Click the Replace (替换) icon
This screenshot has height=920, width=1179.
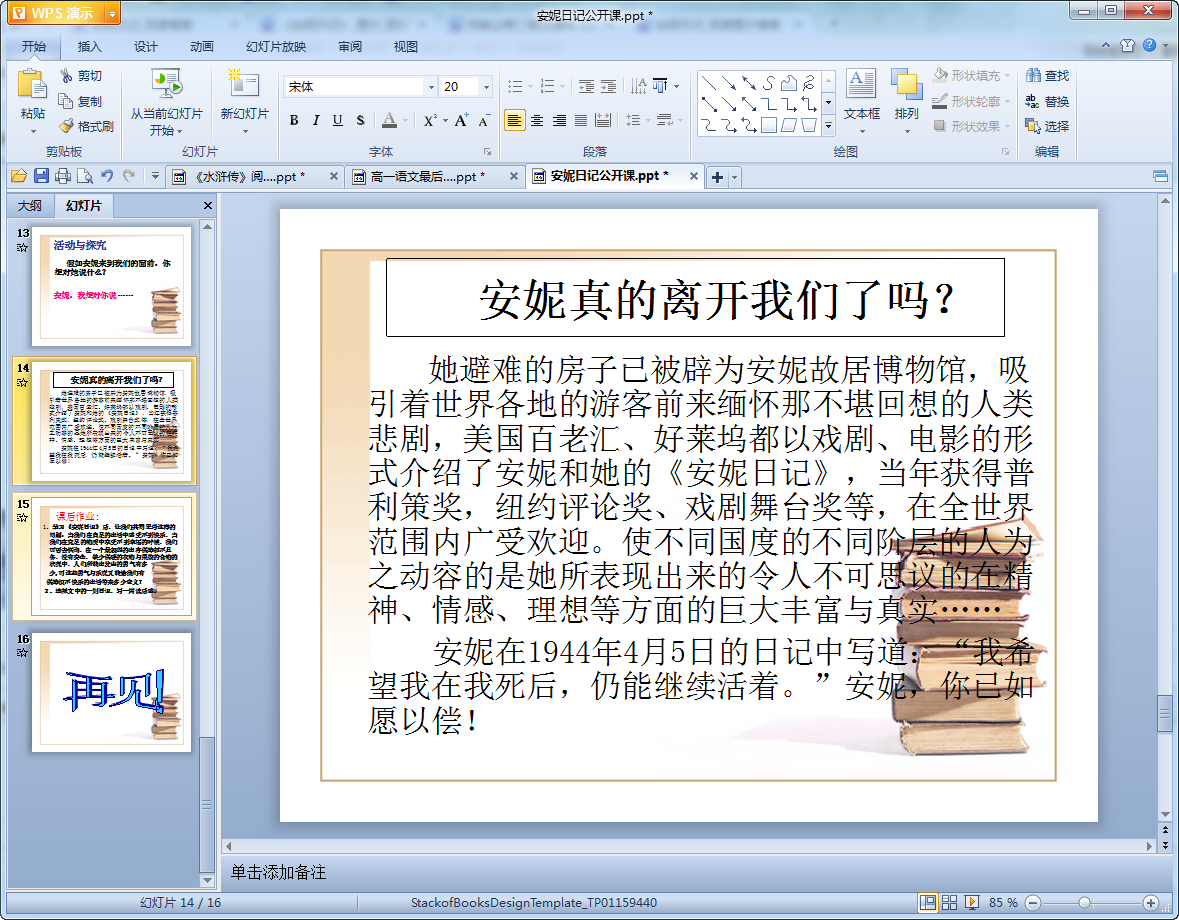click(x=1033, y=101)
